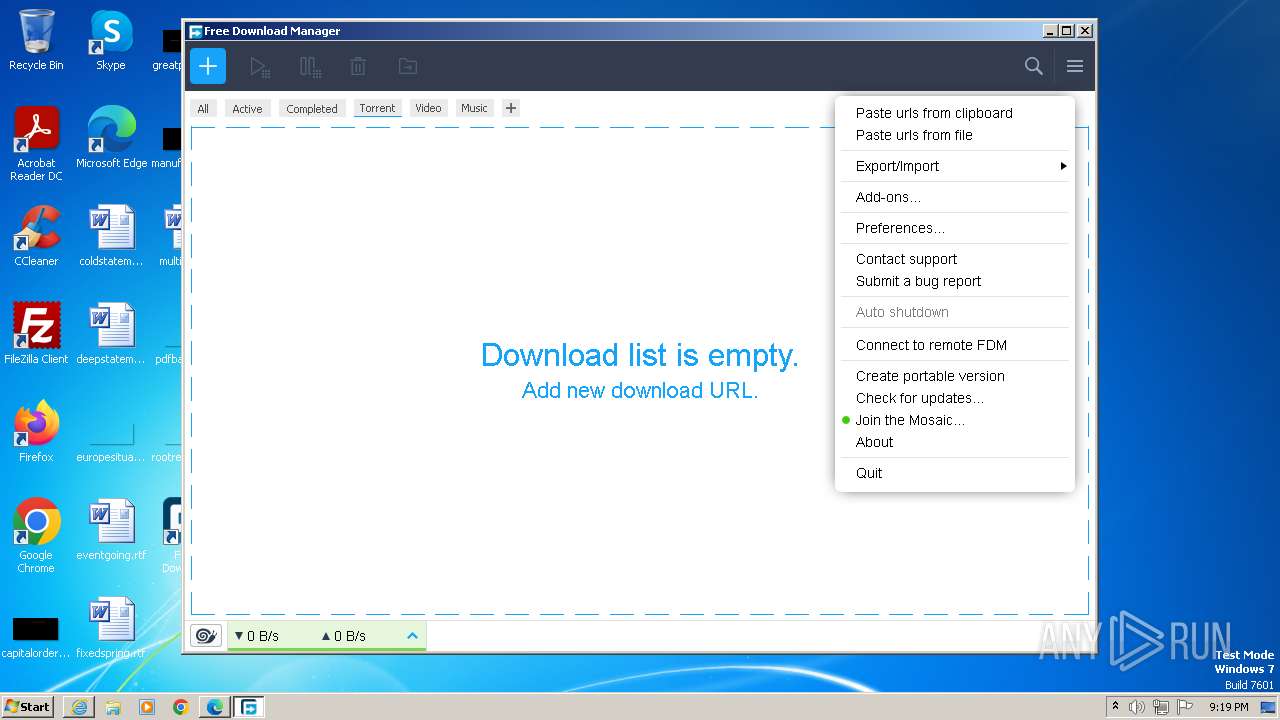Expand the traffic speed panel chevron
1280x720 pixels.
click(x=412, y=635)
